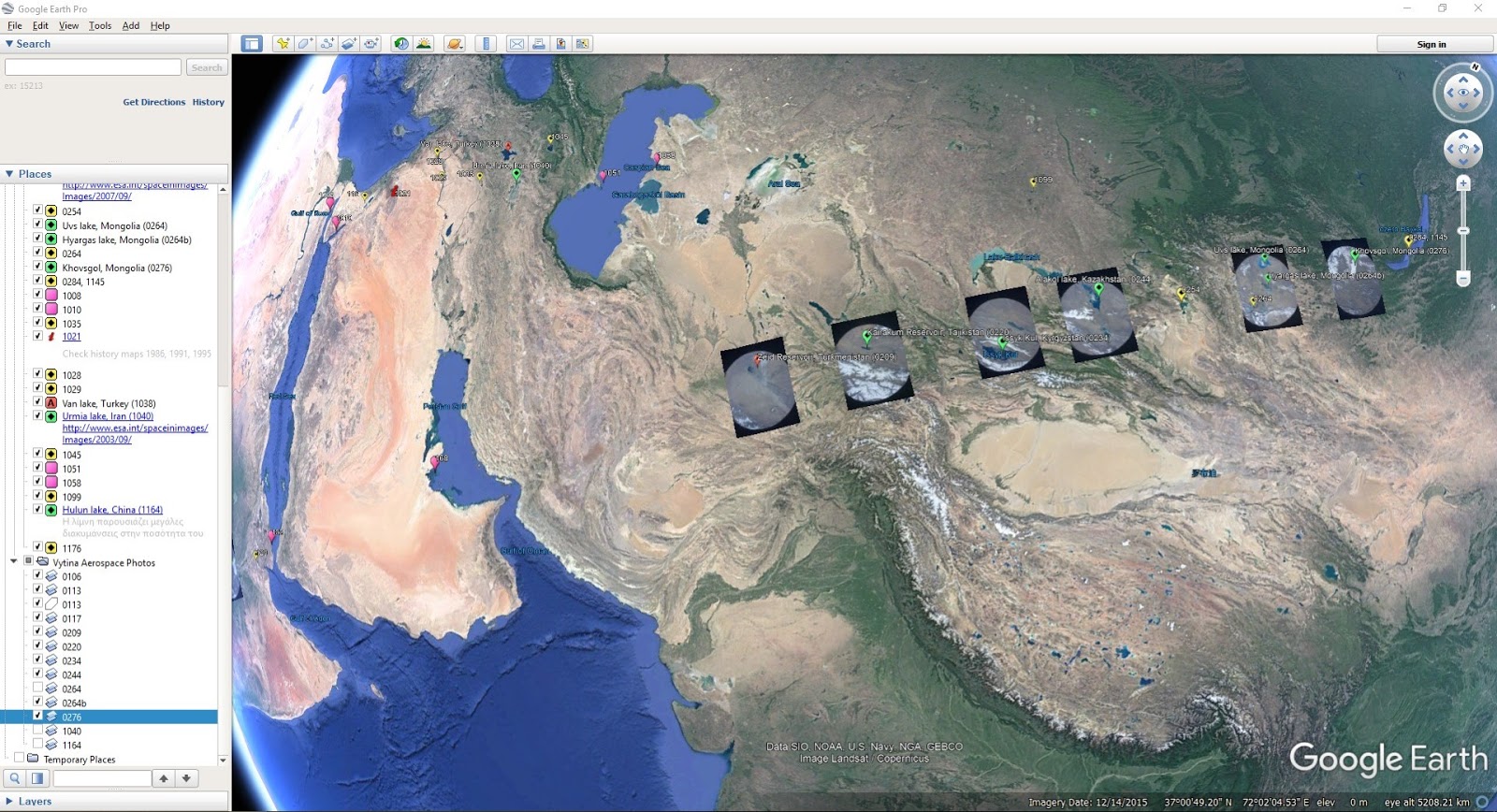The height and width of the screenshot is (812, 1497).
Task: Select the Hyargas lake, Mongolia (0264b) item
Action: coord(127,239)
